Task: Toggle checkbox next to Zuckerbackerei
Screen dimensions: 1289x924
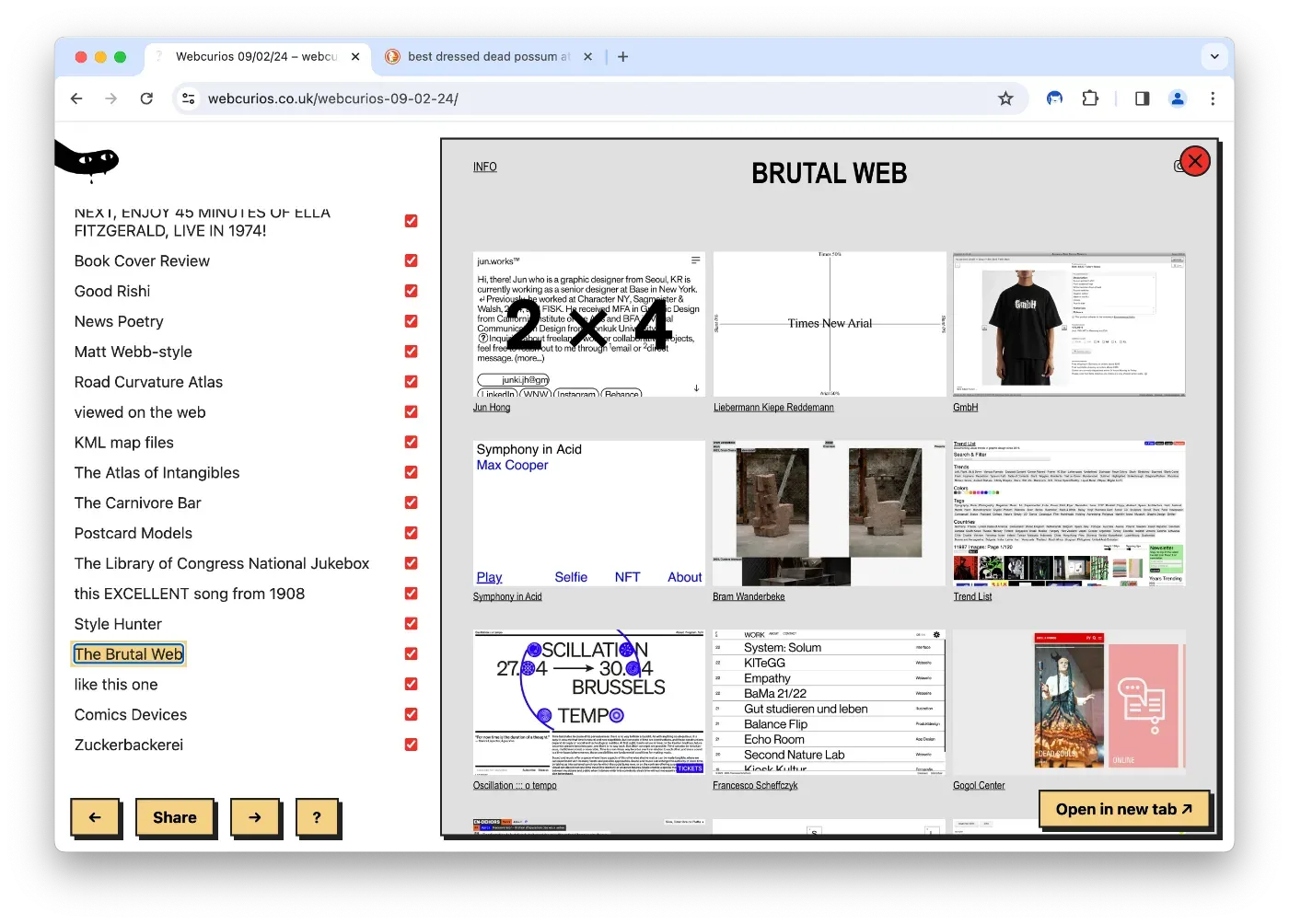Action: (x=411, y=745)
